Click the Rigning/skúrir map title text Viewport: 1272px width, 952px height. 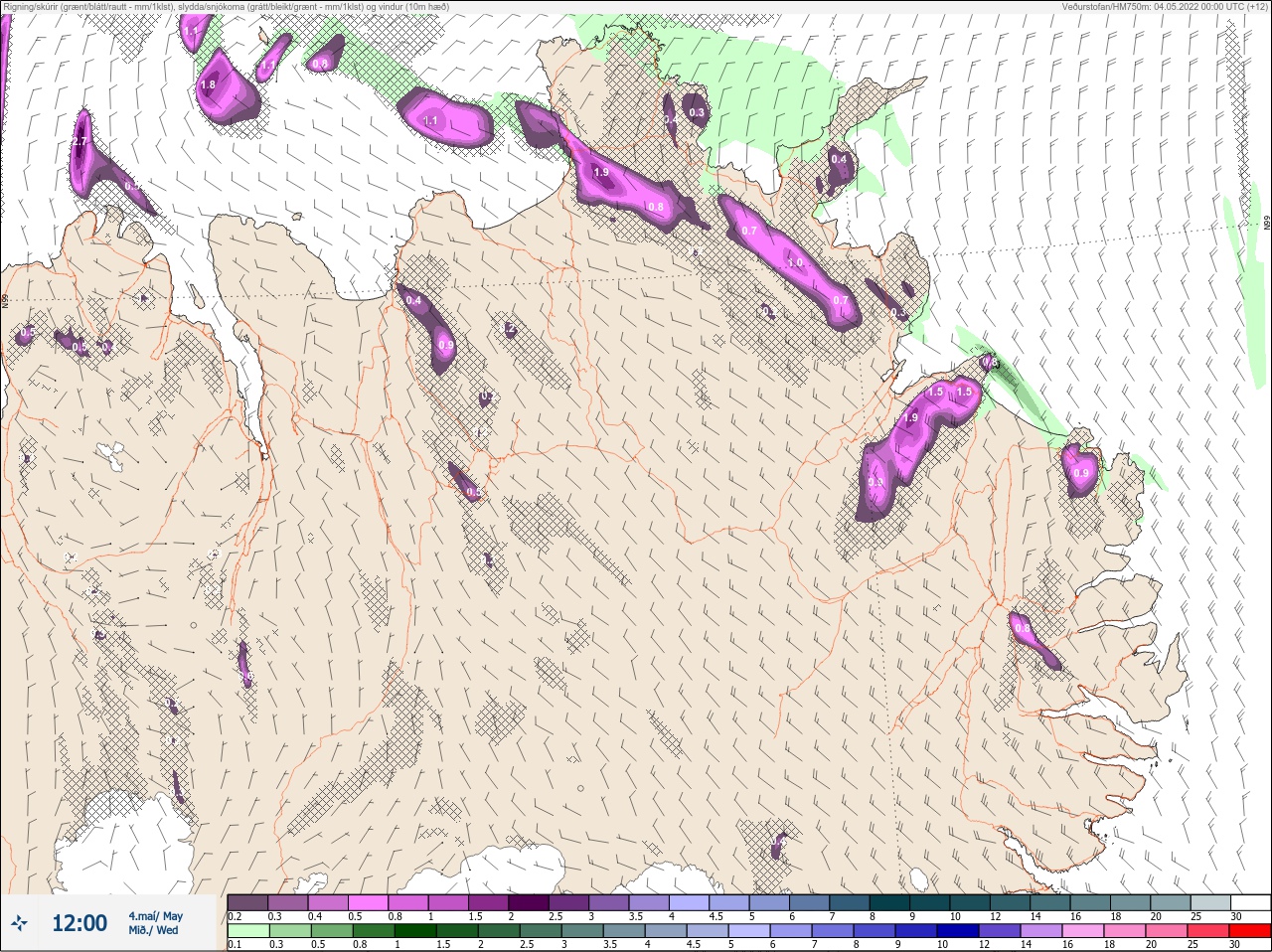226,6
